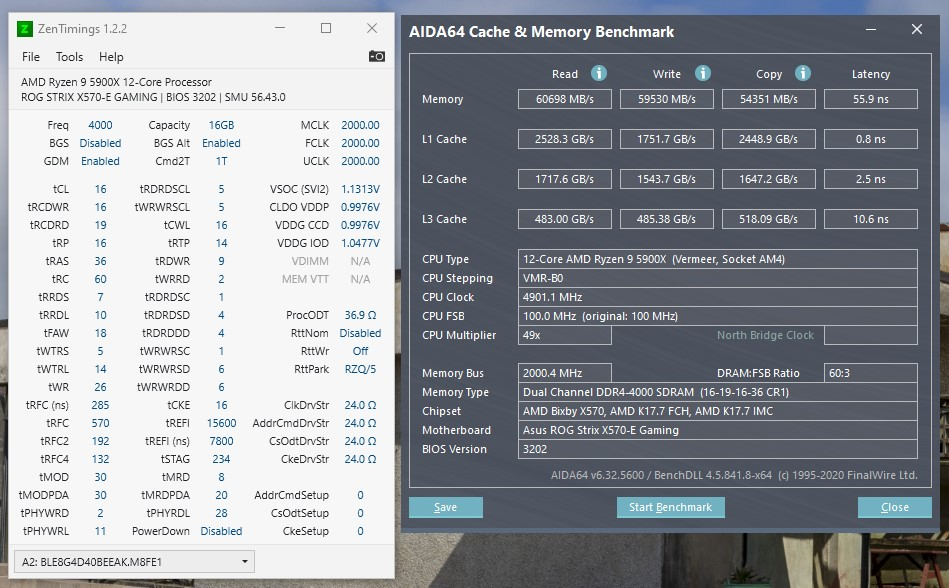
Task: Open the Help menu in ZenTimings
Action: pyautogui.click(x=111, y=57)
